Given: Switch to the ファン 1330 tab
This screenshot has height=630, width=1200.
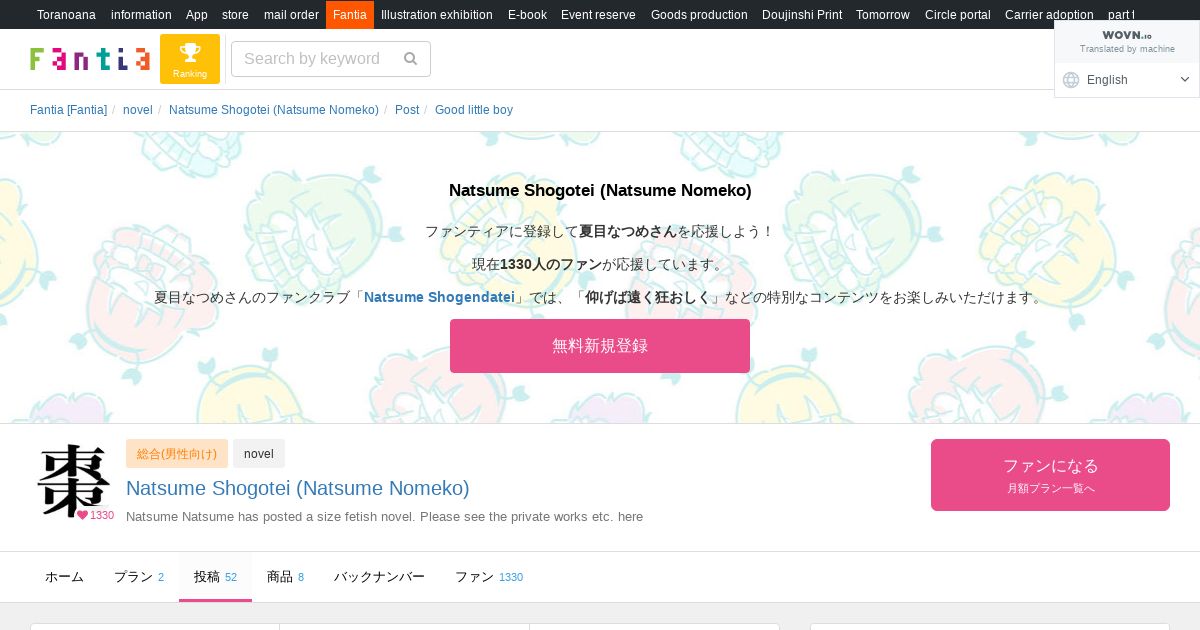Looking at the screenshot, I should pyautogui.click(x=489, y=577).
